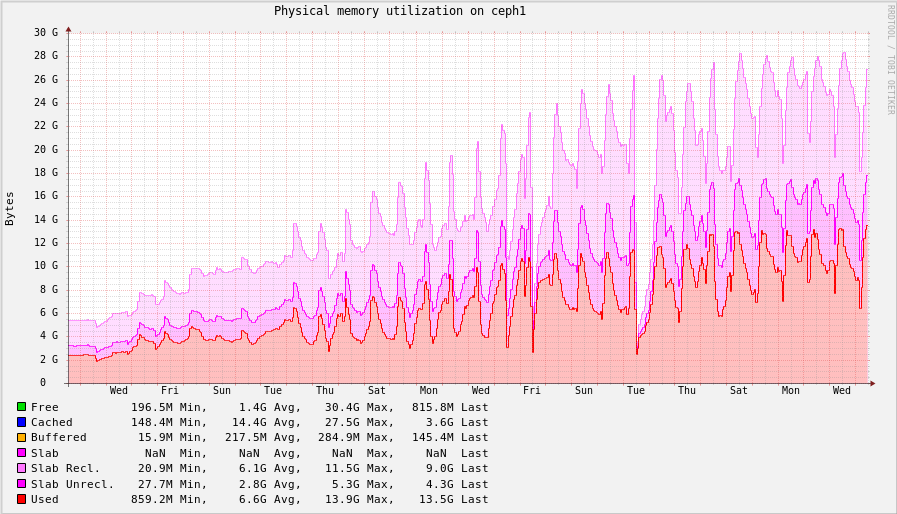Click the 'Bytes' vertical axis label
Image resolution: width=897 pixels, height=514 pixels.
(10, 208)
